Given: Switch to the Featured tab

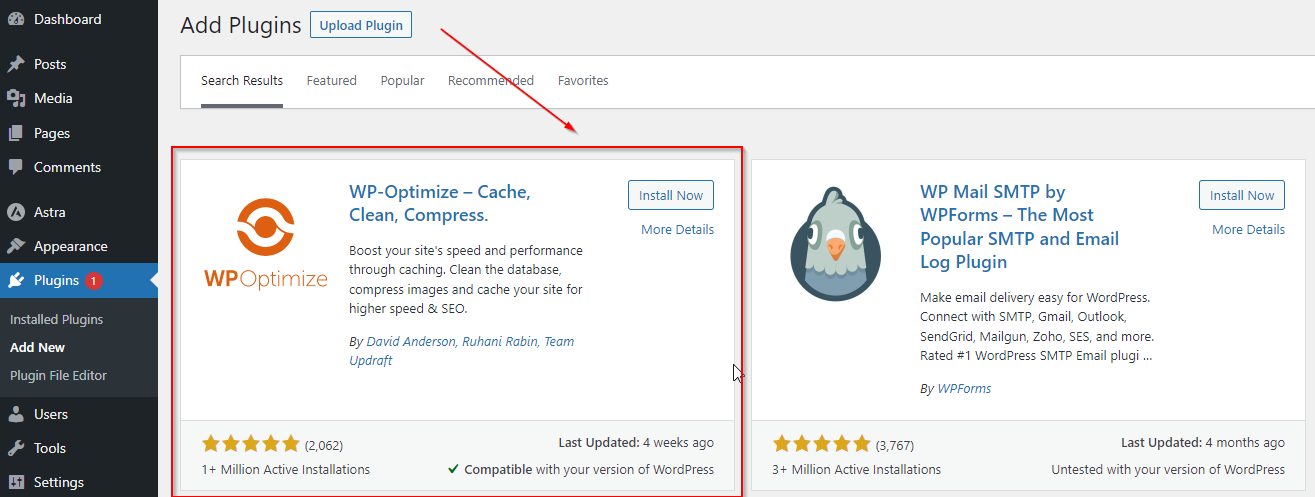Looking at the screenshot, I should pyautogui.click(x=332, y=81).
